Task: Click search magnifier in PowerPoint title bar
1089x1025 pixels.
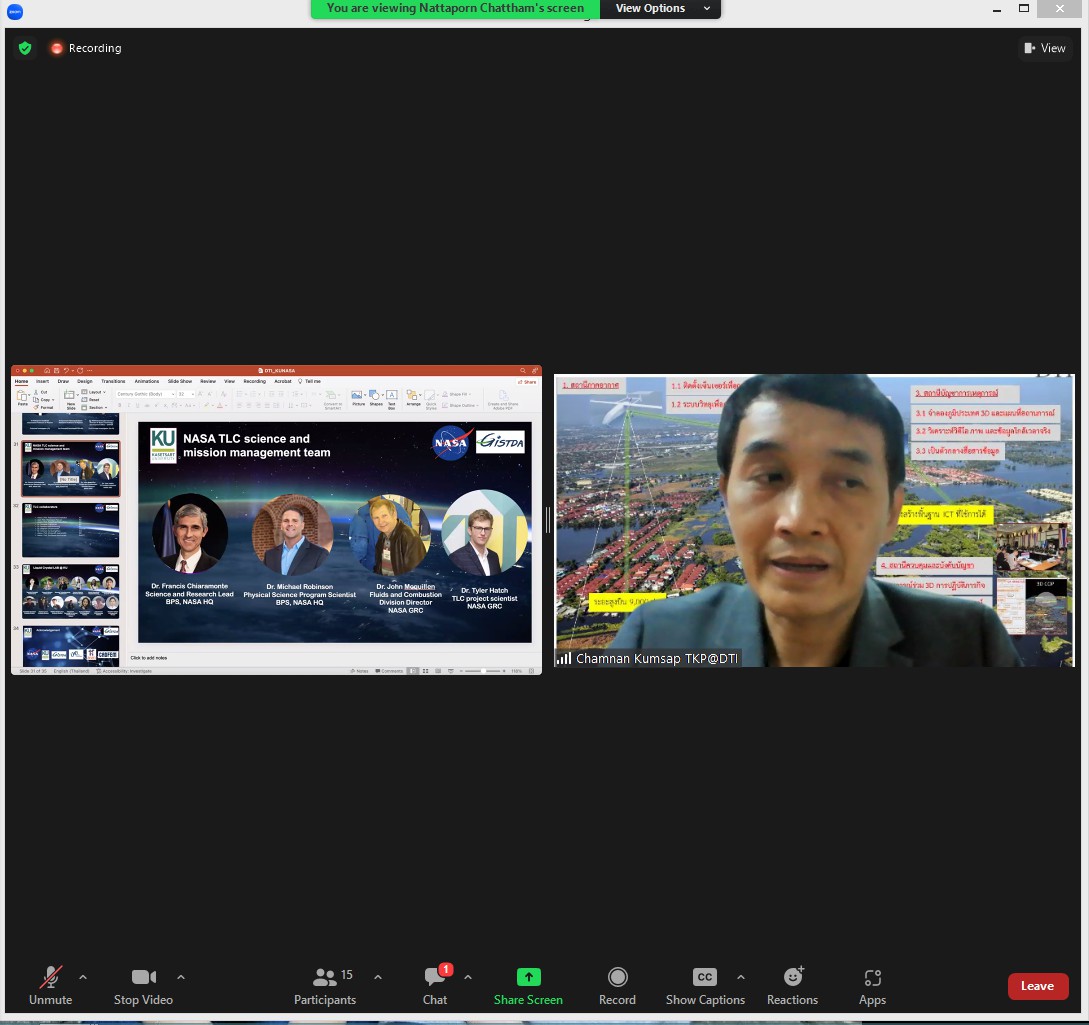Action: pyautogui.click(x=523, y=371)
